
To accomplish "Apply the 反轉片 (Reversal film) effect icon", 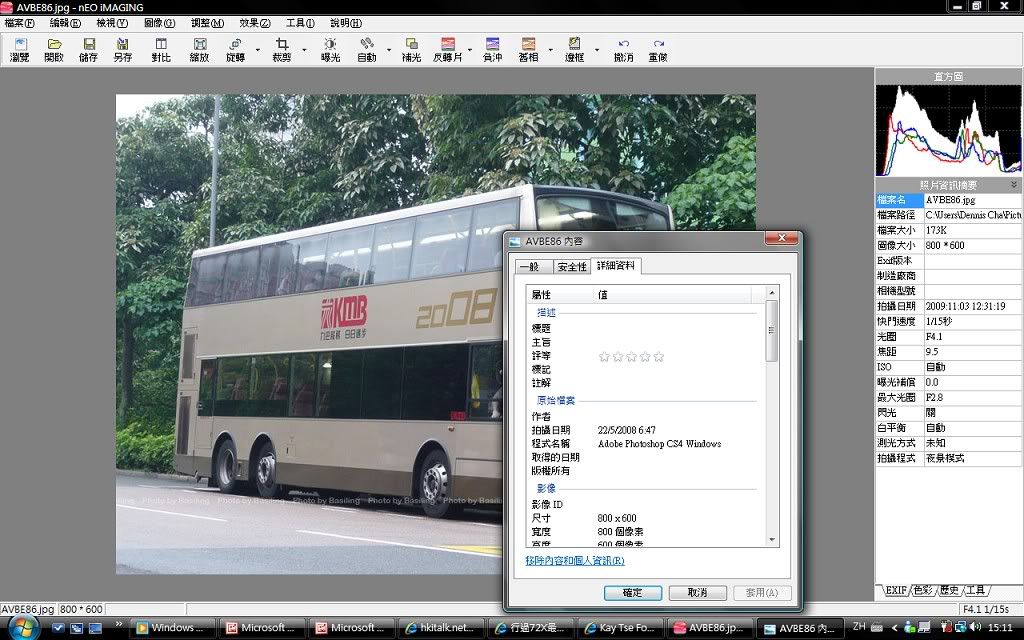I will pos(447,50).
